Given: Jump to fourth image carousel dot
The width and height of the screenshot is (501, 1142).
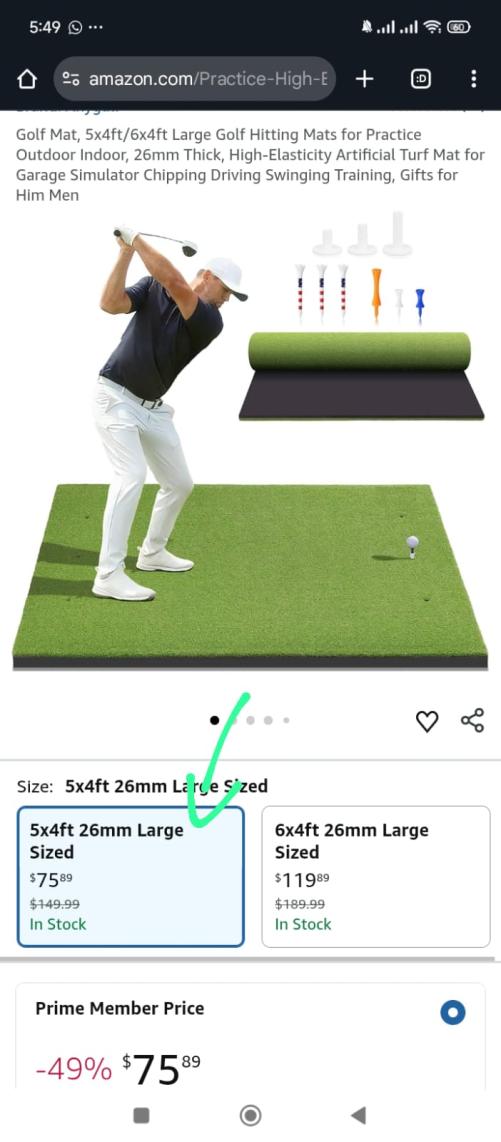Looking at the screenshot, I should click(268, 720).
